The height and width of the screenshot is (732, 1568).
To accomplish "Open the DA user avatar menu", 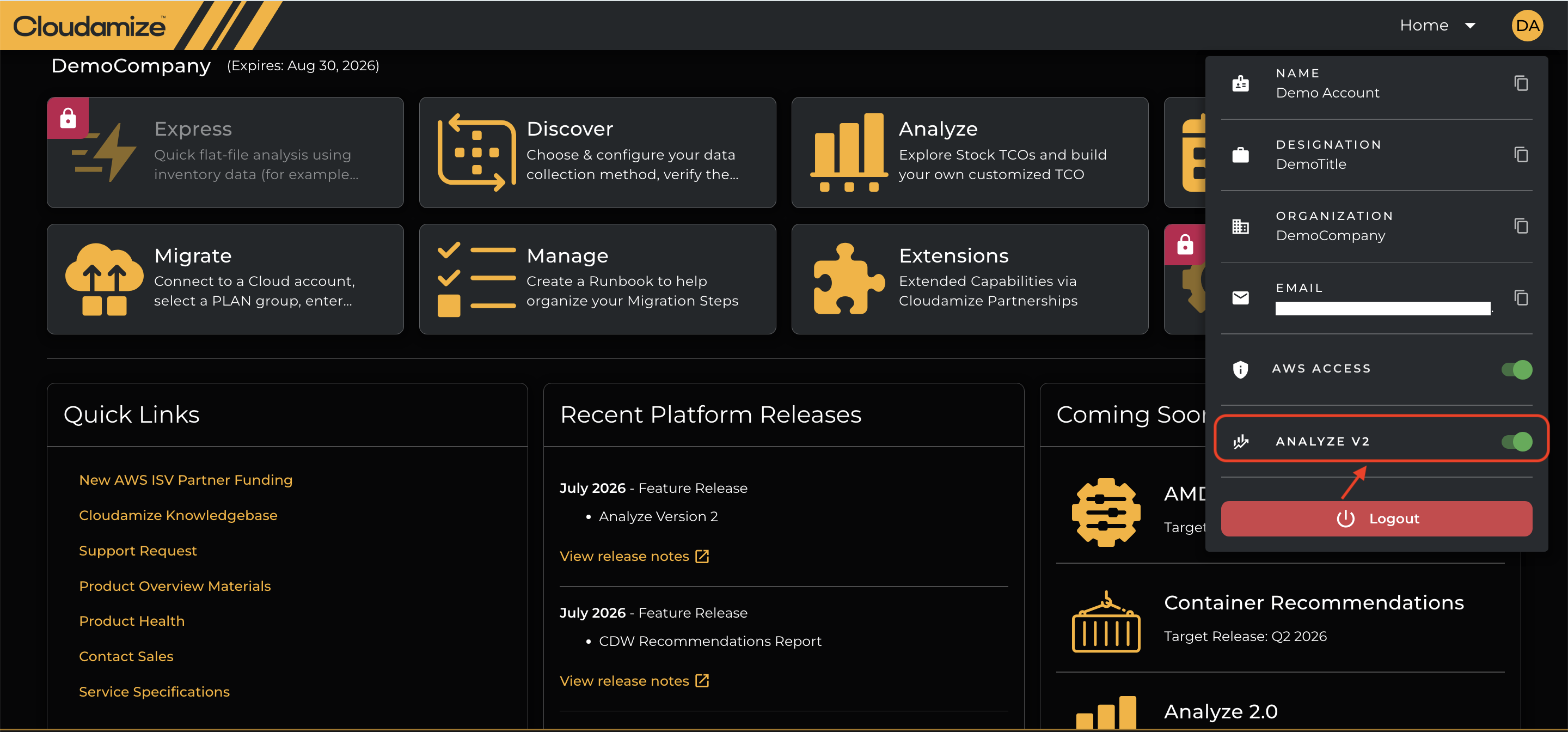I will tap(1527, 26).
